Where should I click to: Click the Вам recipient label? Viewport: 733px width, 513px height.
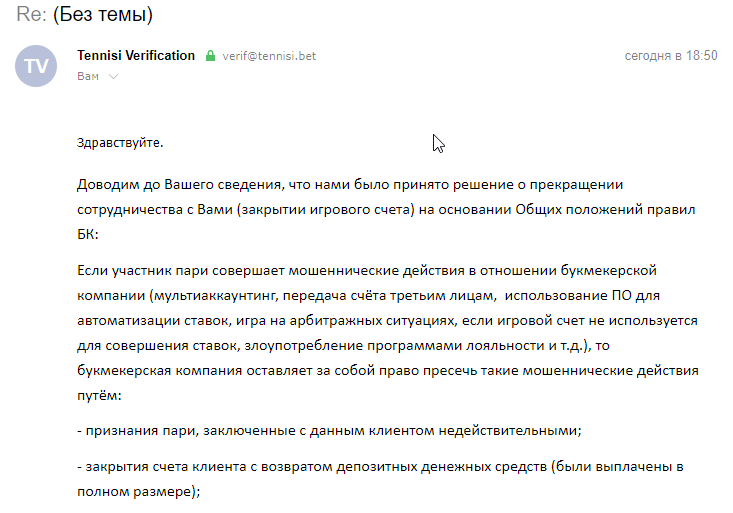tap(88, 76)
